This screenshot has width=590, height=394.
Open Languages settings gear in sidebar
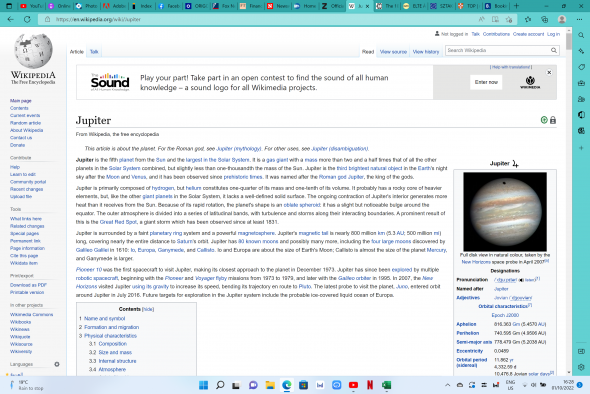[x=57, y=364]
